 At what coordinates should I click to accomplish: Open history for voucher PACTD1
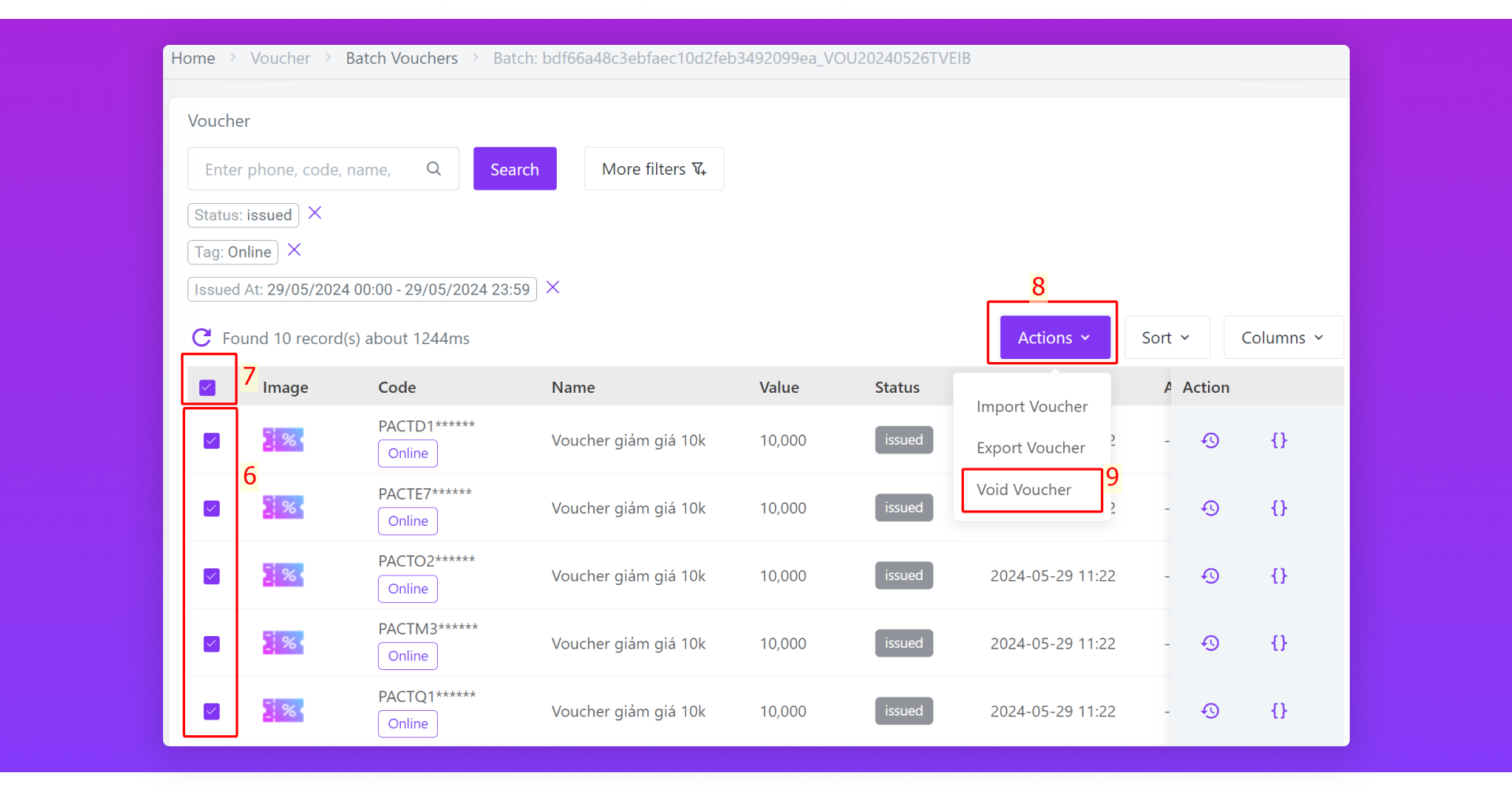1210,440
